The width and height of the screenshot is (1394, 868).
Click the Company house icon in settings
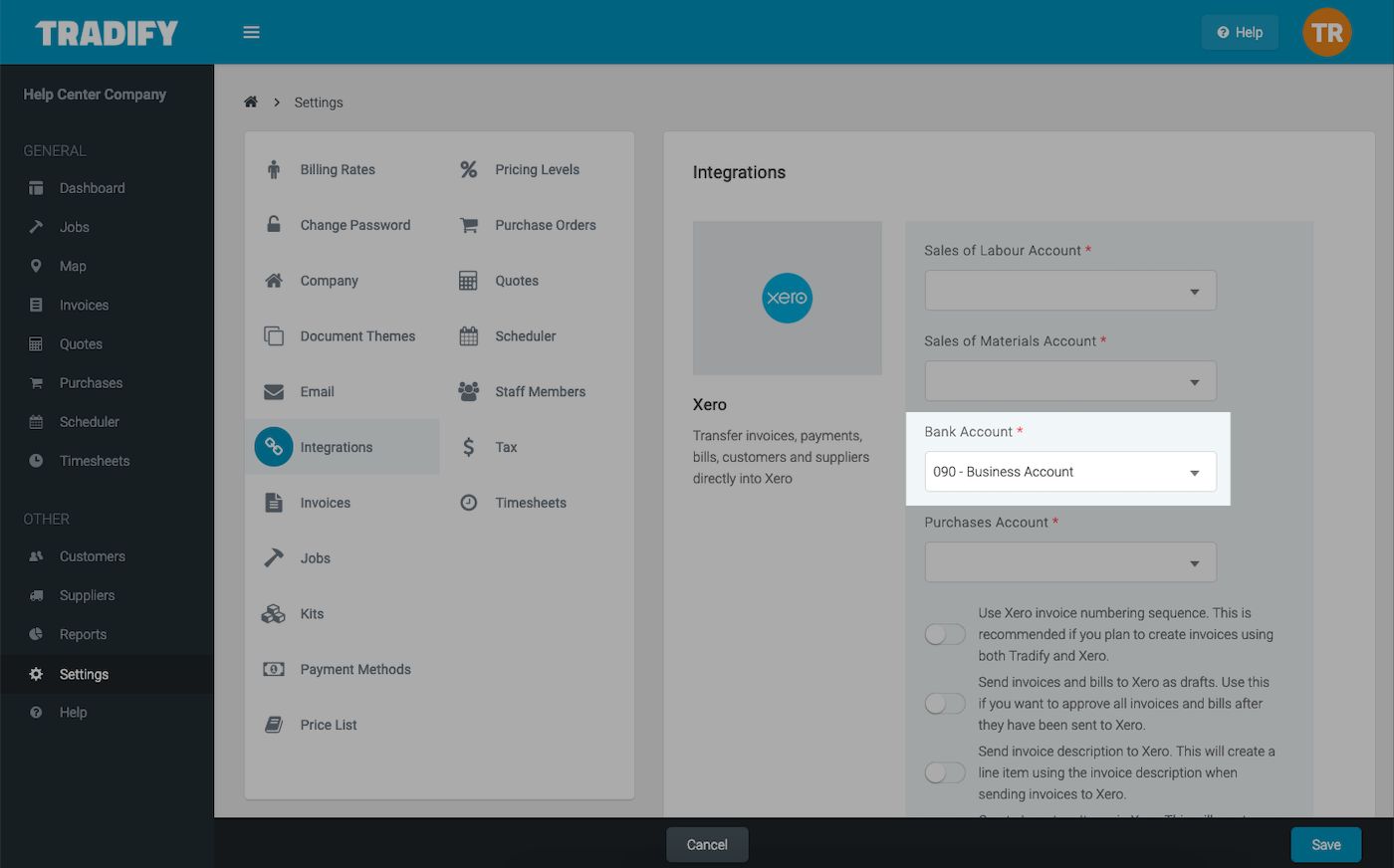point(274,281)
